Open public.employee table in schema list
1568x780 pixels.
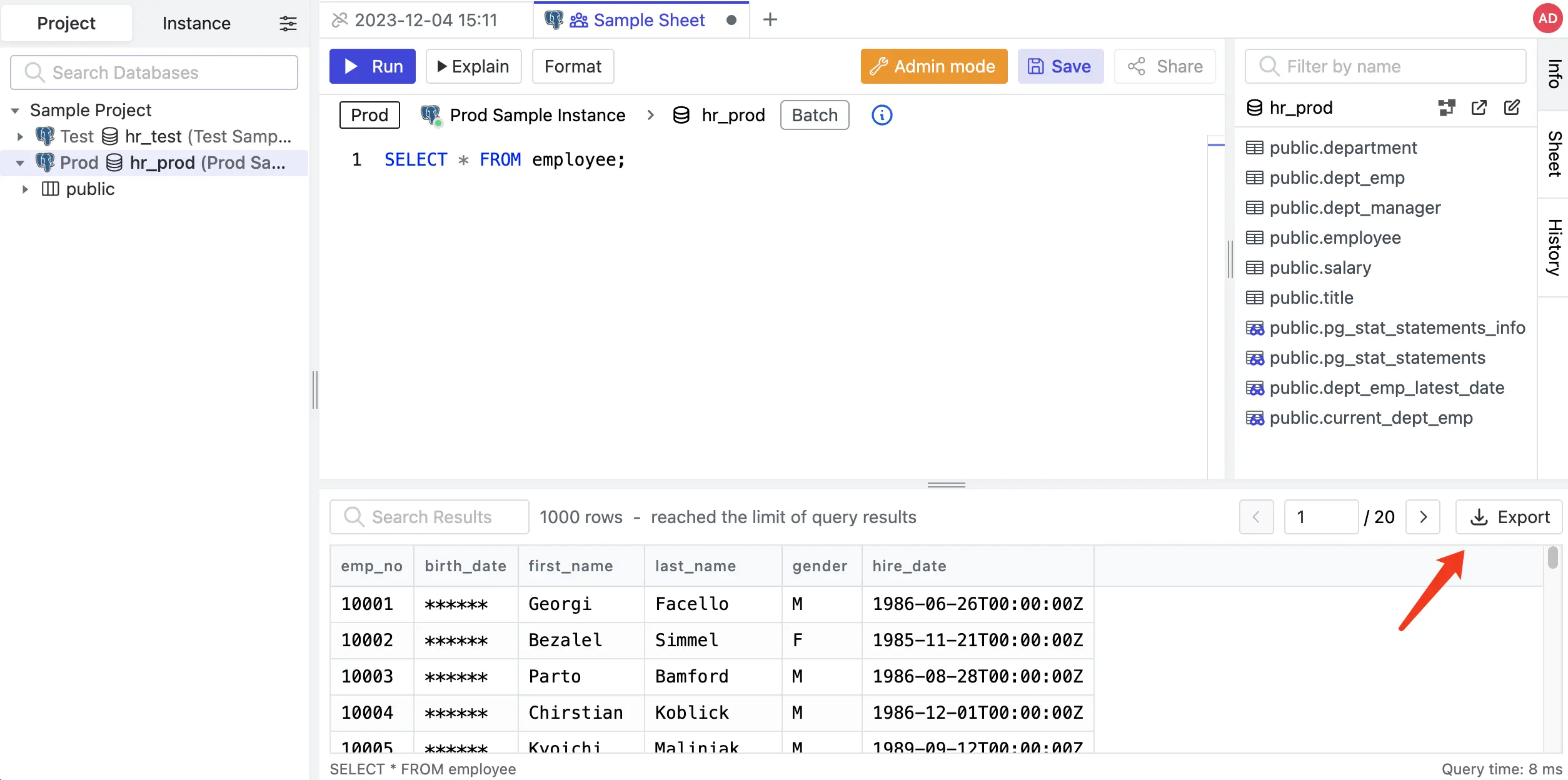click(x=1335, y=237)
